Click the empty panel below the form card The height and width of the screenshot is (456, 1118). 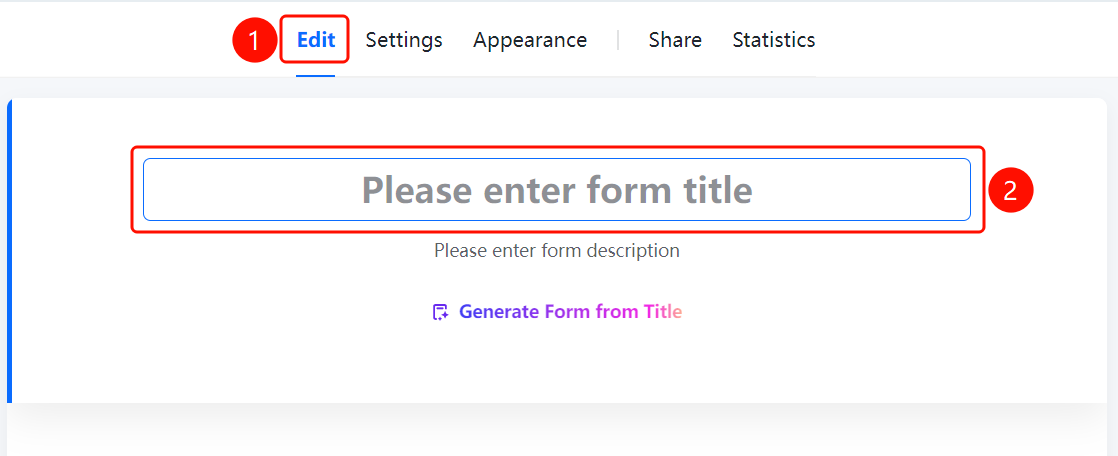pyautogui.click(x=557, y=431)
